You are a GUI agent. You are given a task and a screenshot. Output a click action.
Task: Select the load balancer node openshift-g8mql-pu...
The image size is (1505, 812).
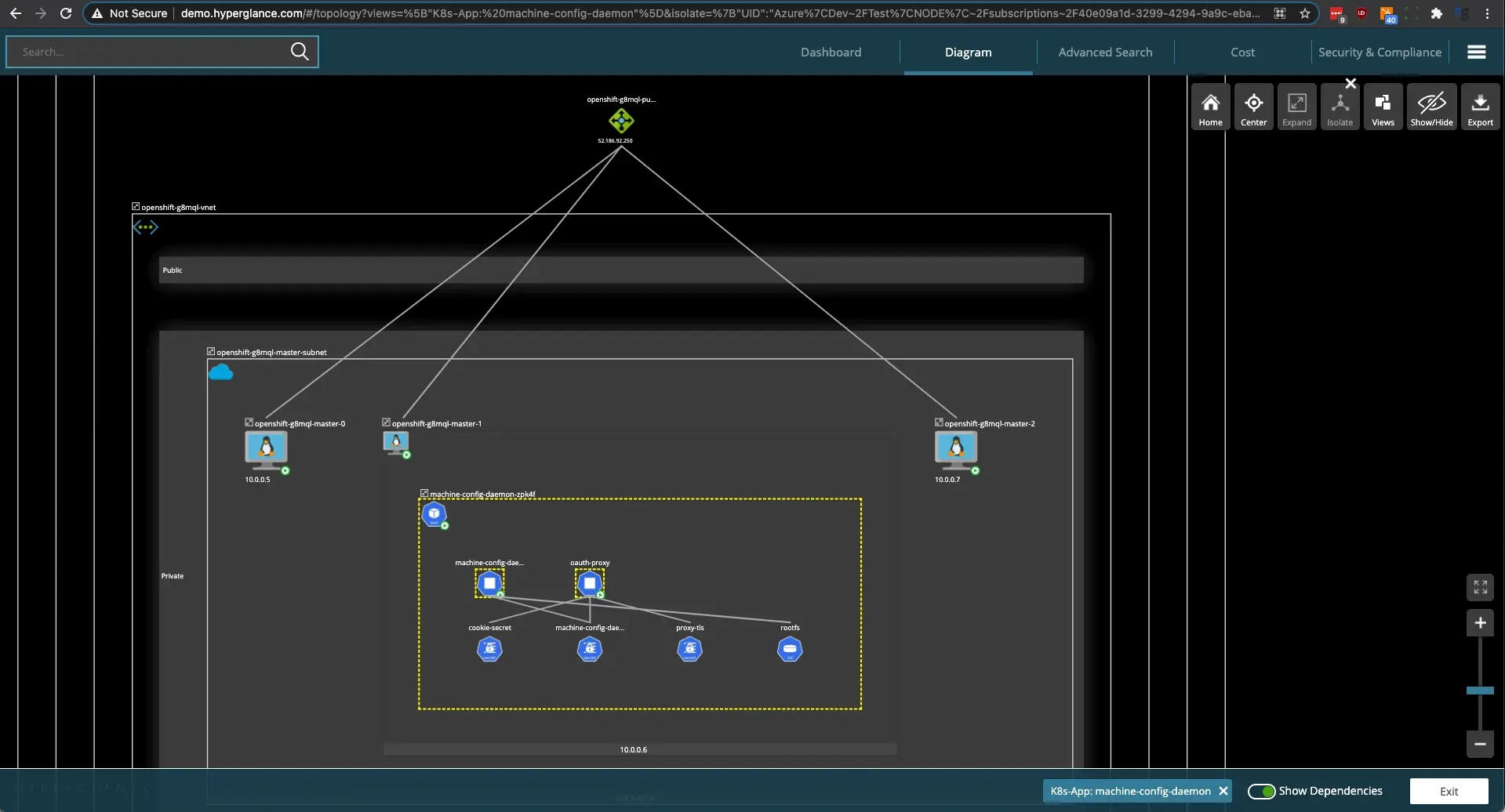[x=621, y=121]
